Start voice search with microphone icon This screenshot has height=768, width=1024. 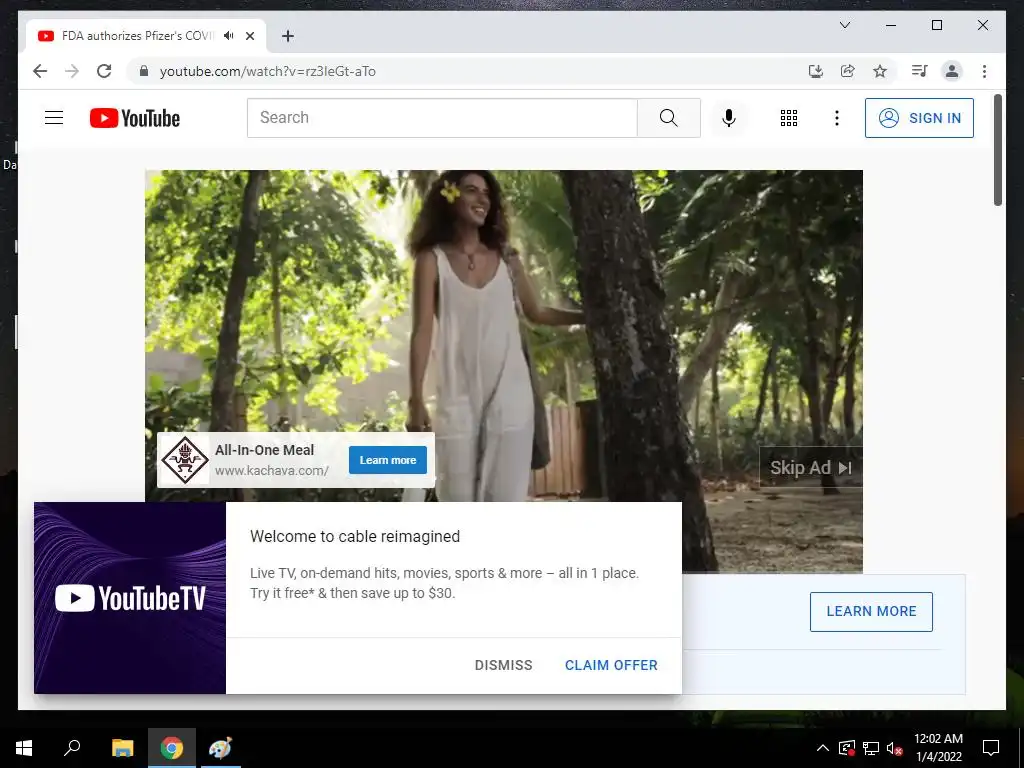pos(729,118)
